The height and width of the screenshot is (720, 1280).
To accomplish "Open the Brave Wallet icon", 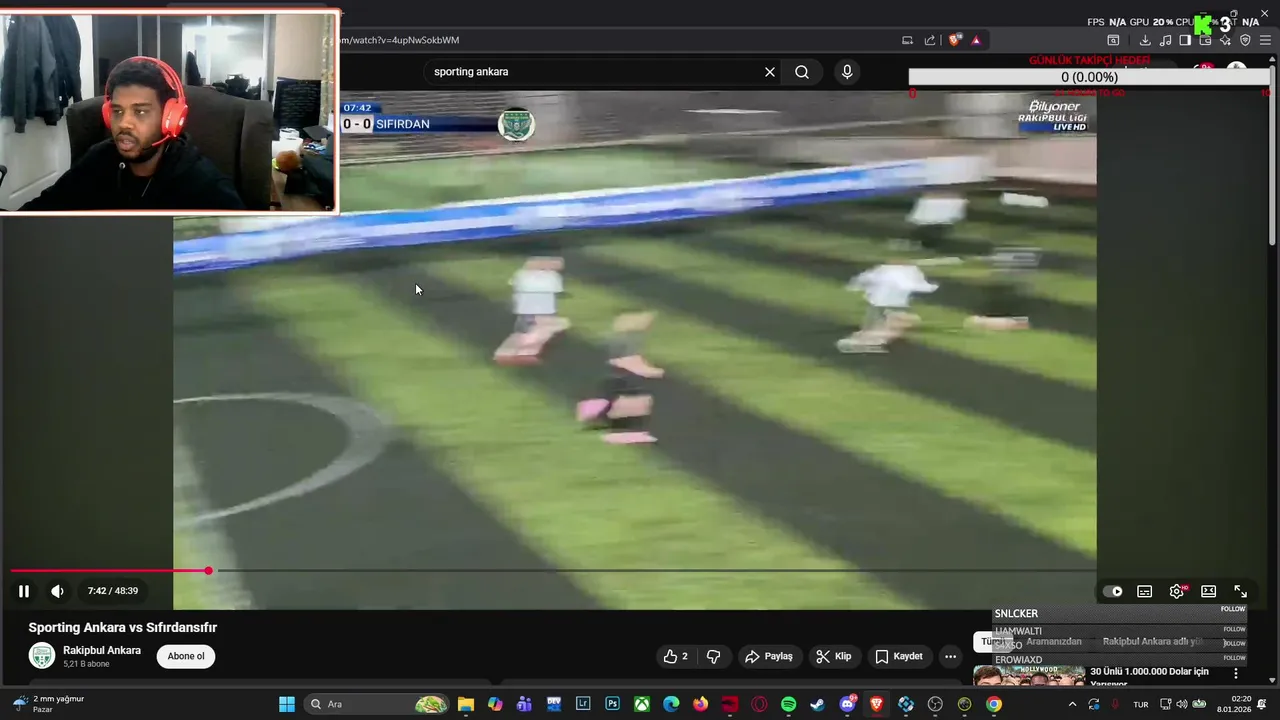I will pyautogui.click(x=1205, y=40).
